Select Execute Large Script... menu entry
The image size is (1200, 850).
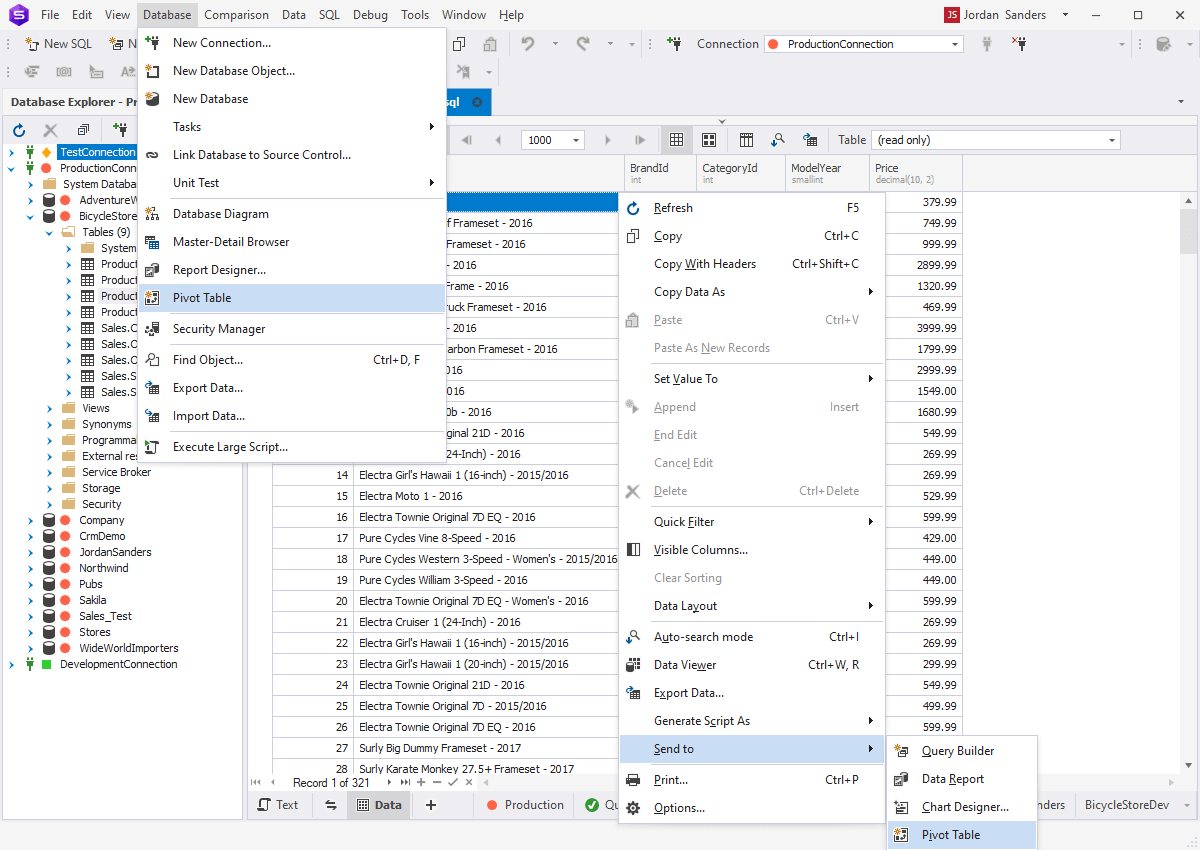(291, 447)
